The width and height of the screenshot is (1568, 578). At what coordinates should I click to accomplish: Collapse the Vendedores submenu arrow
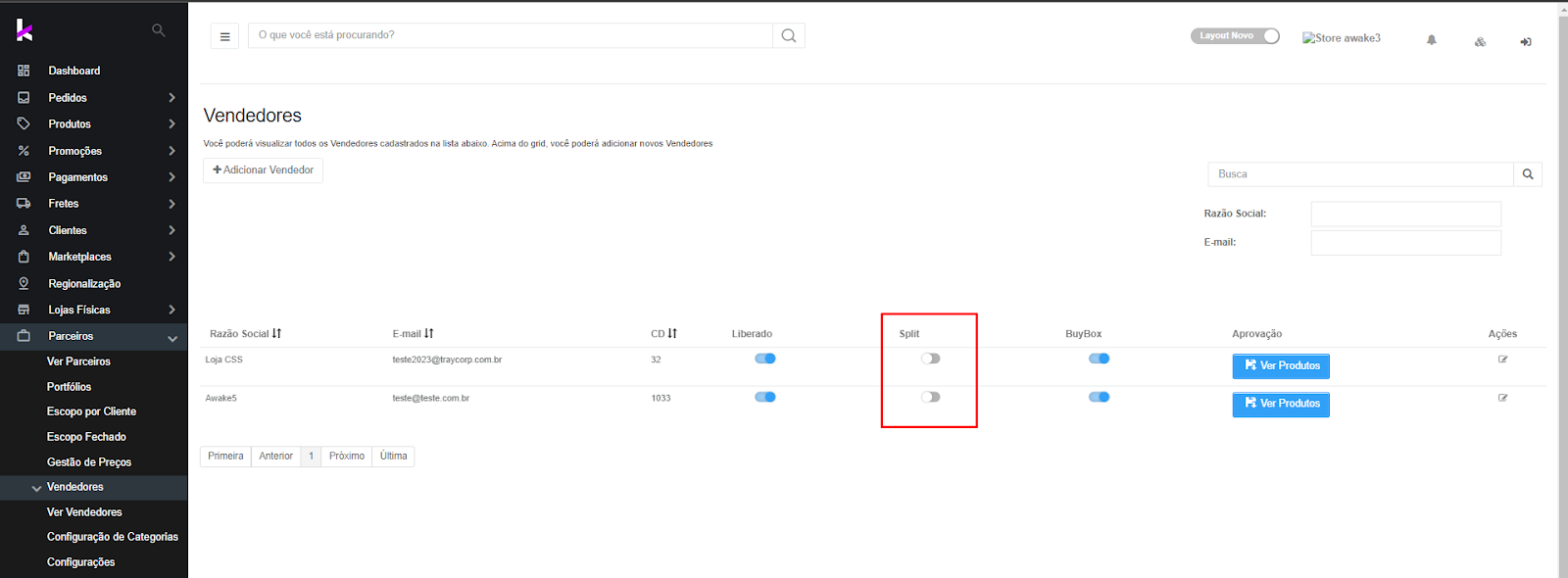(x=36, y=488)
